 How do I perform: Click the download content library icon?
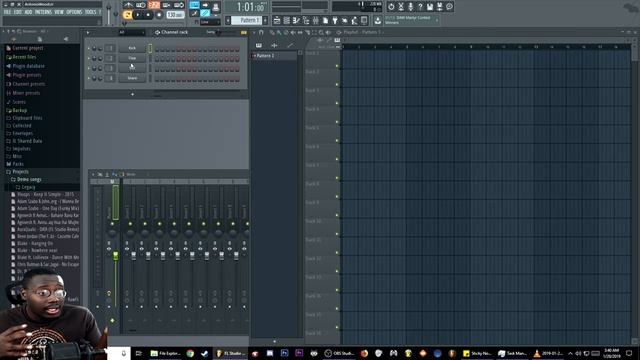coord(378,20)
